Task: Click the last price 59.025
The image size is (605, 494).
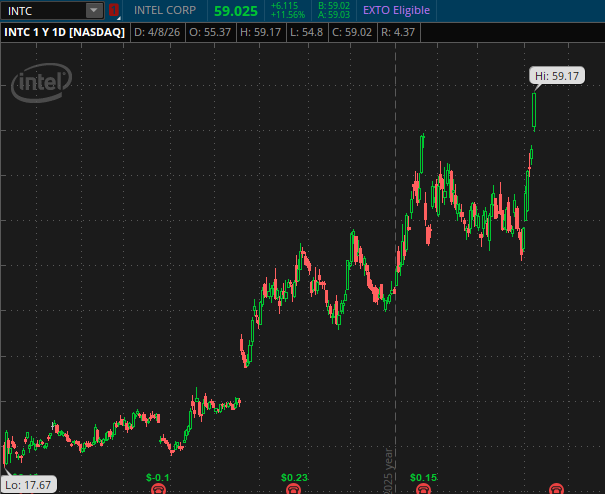Action: [236, 10]
